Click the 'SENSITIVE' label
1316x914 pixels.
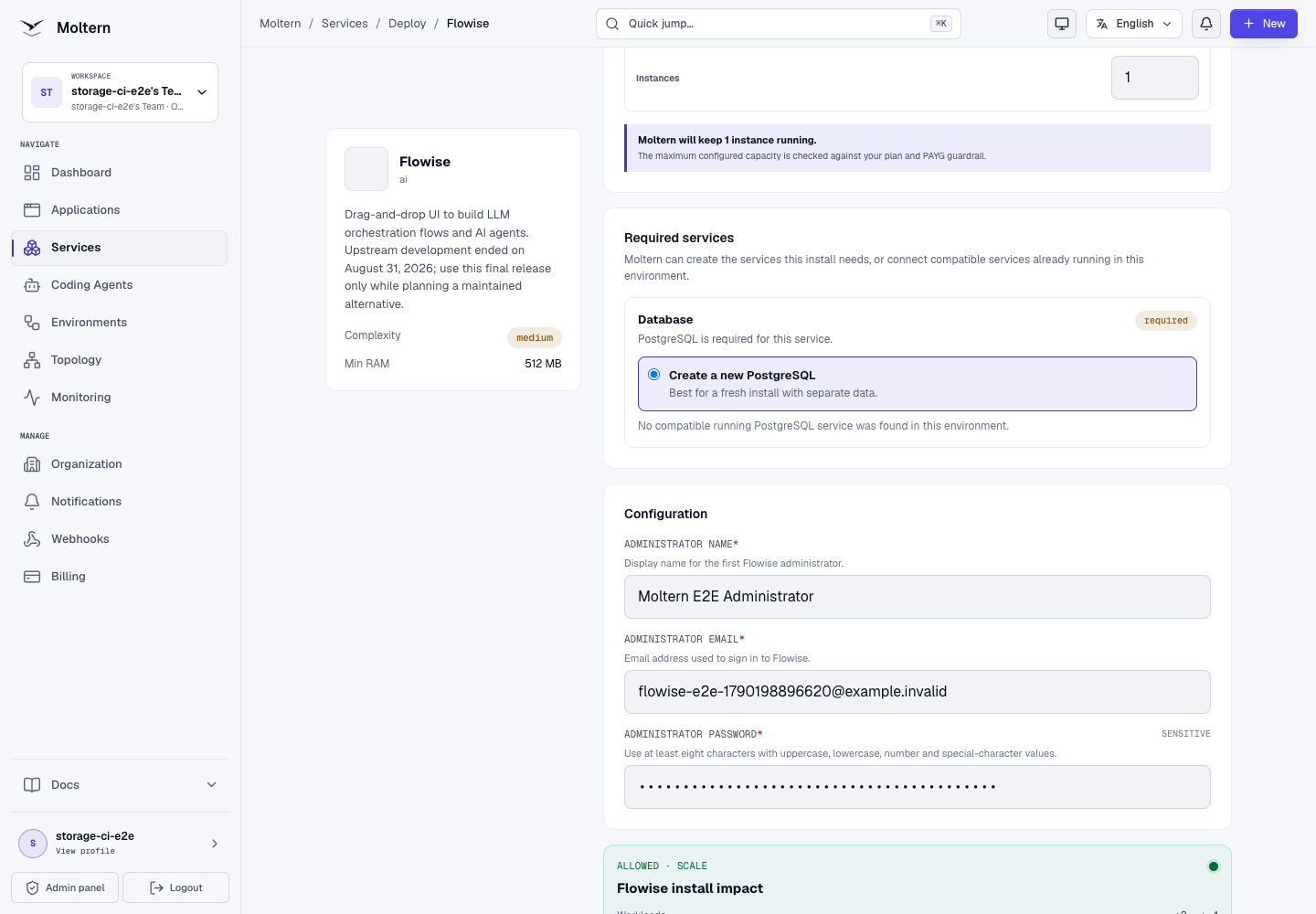(1186, 734)
